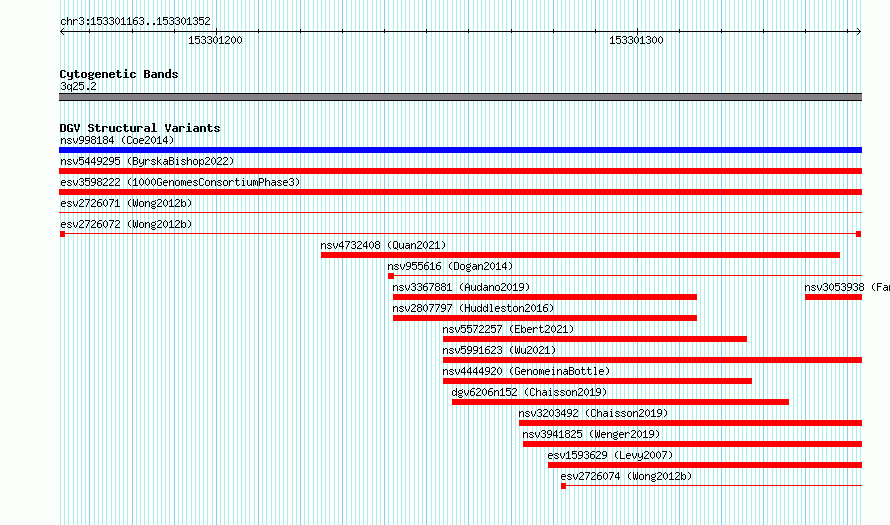
Task: Select the red nsv5449295 variant bar
Action: coord(460,171)
